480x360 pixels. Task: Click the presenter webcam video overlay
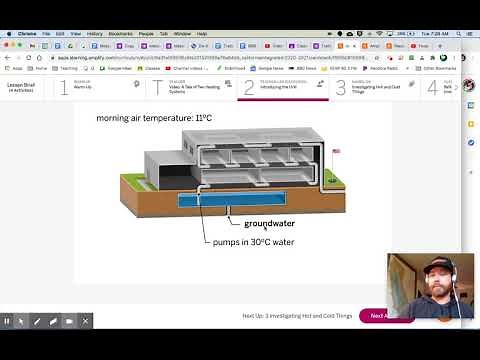coord(430,286)
